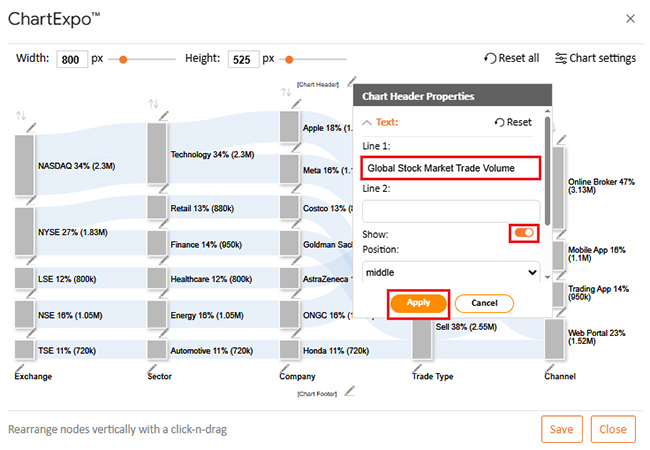Click the Line 1 text field
Image resolution: width=650 pixels, height=450 pixels.
coord(451,168)
